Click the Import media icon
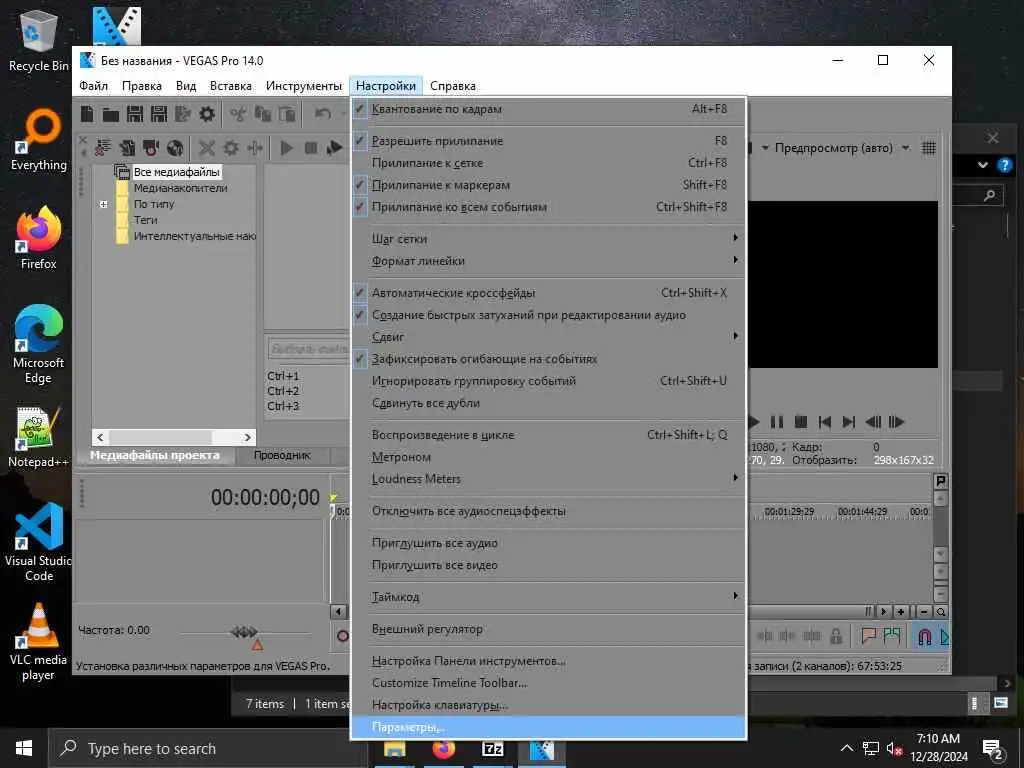This screenshot has width=1024, height=768. click(127, 148)
